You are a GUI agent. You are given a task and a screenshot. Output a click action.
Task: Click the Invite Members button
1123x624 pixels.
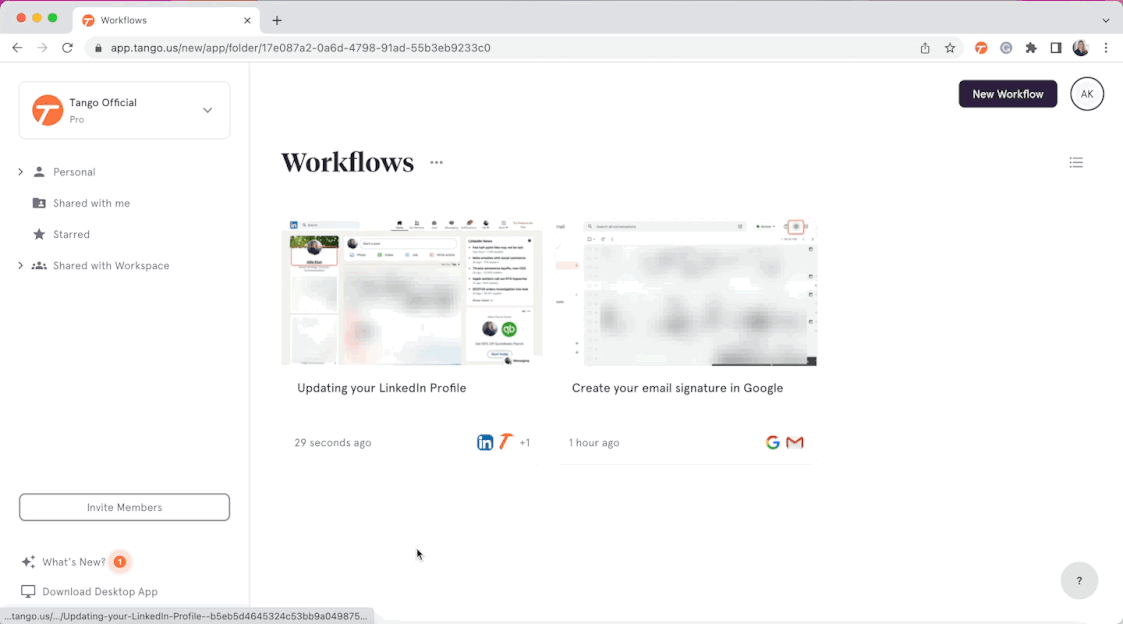(x=125, y=507)
